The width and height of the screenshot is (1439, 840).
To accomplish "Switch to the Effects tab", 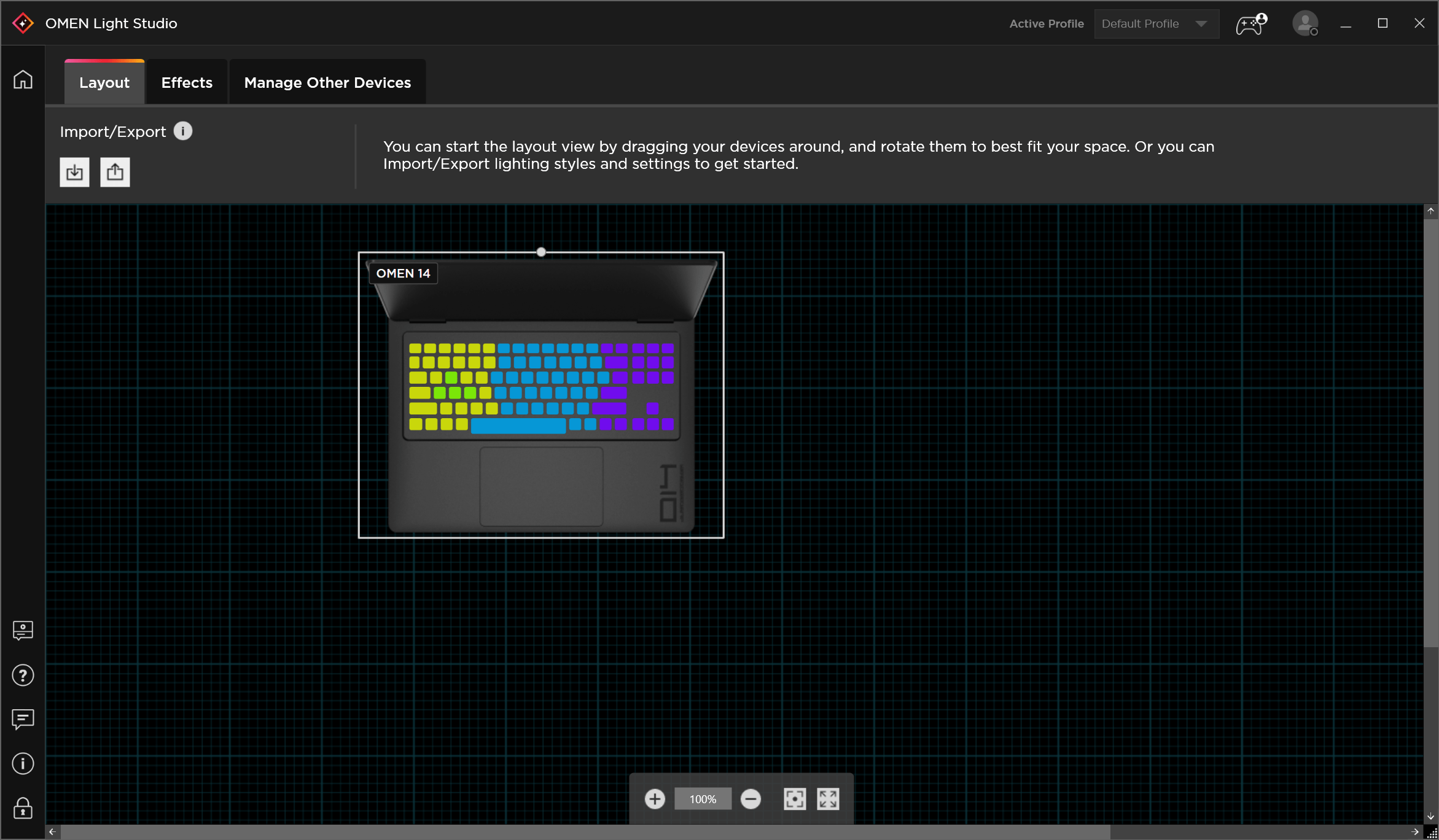I will tap(187, 82).
